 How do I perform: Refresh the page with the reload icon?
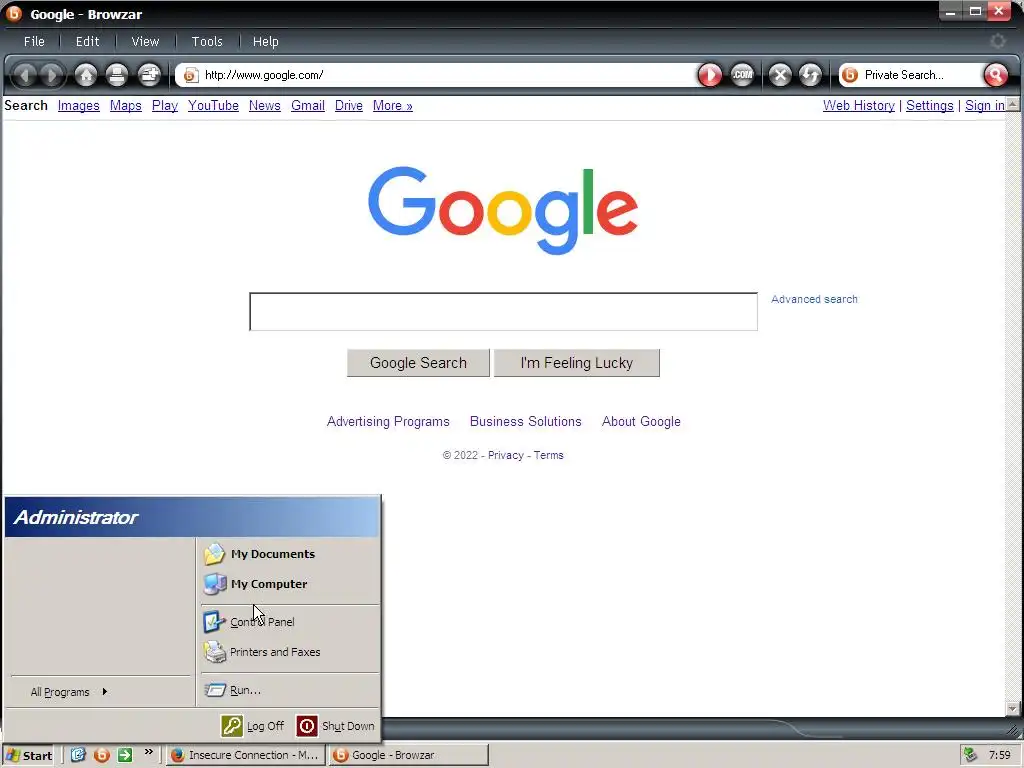(810, 75)
